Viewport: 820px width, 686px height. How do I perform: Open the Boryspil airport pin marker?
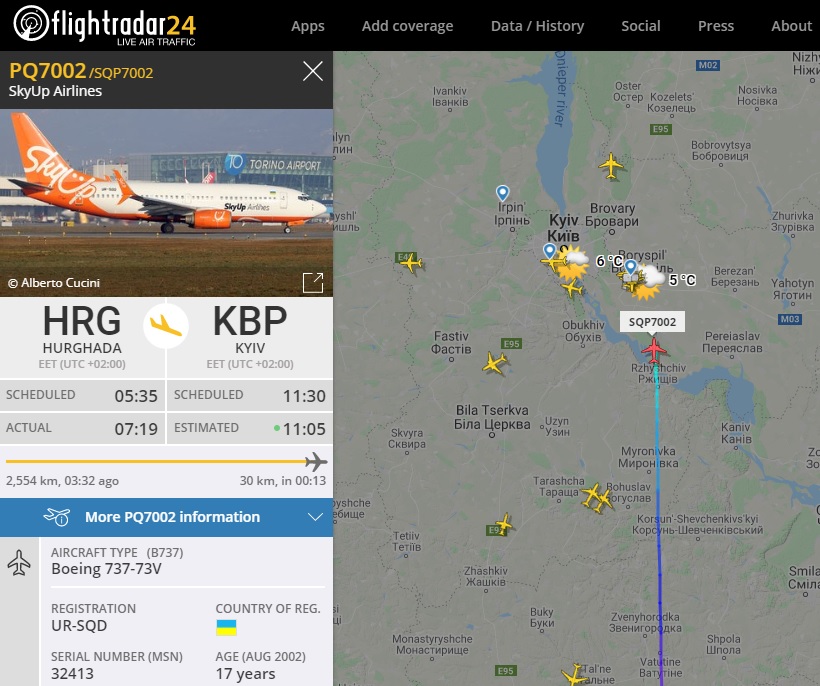631,268
